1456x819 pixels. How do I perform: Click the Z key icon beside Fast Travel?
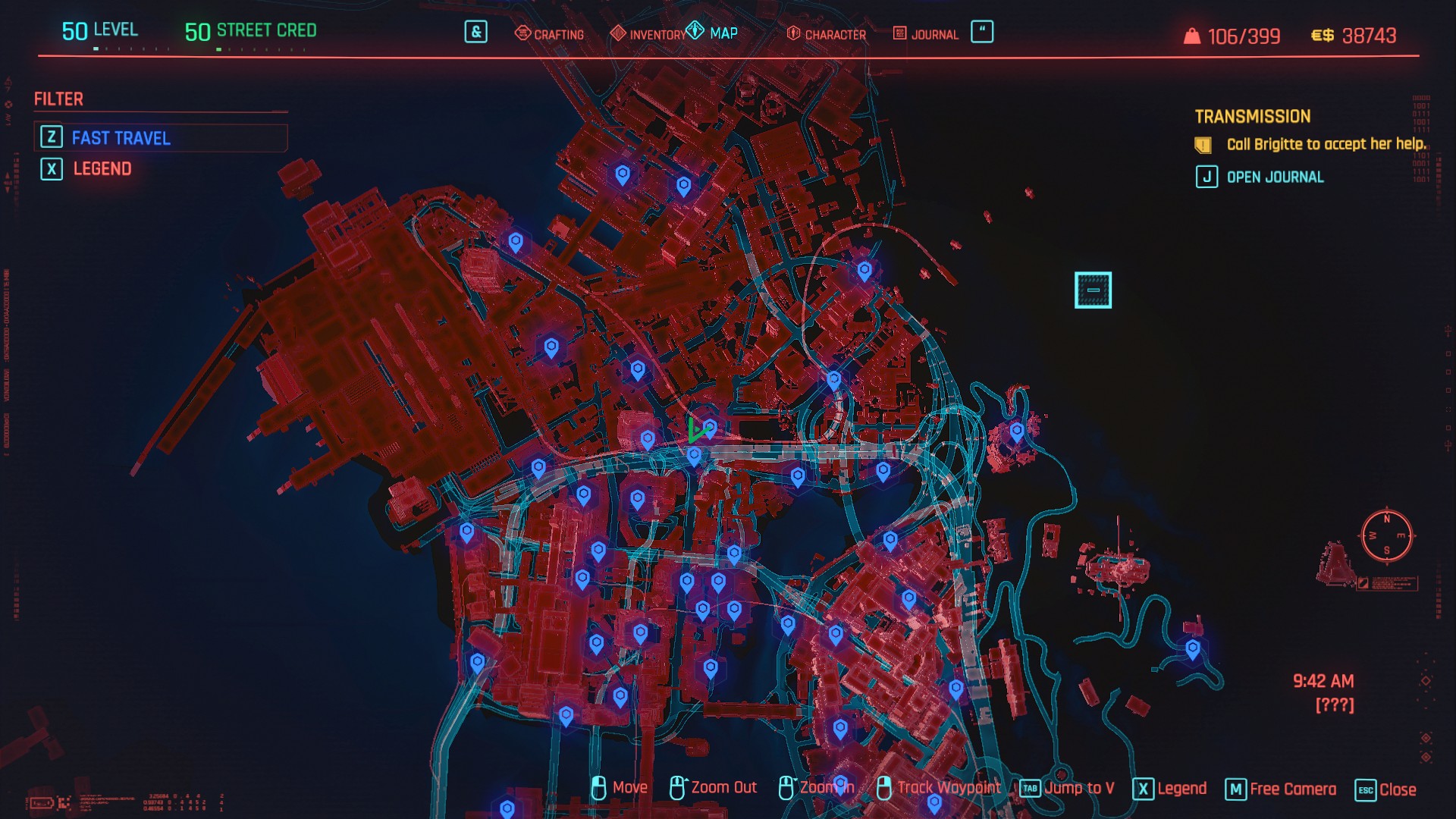51,137
